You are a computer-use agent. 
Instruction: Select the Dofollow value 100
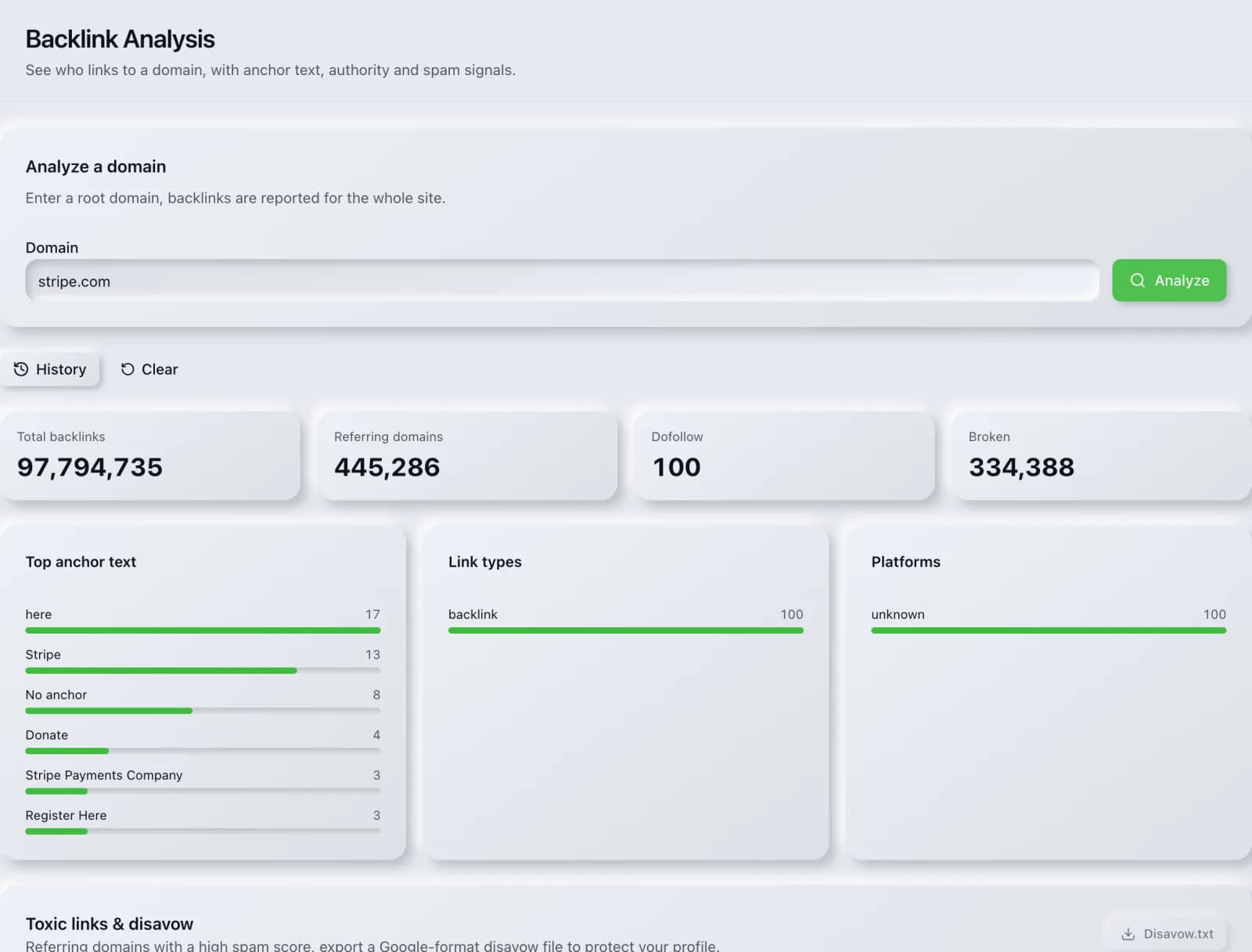(x=677, y=467)
